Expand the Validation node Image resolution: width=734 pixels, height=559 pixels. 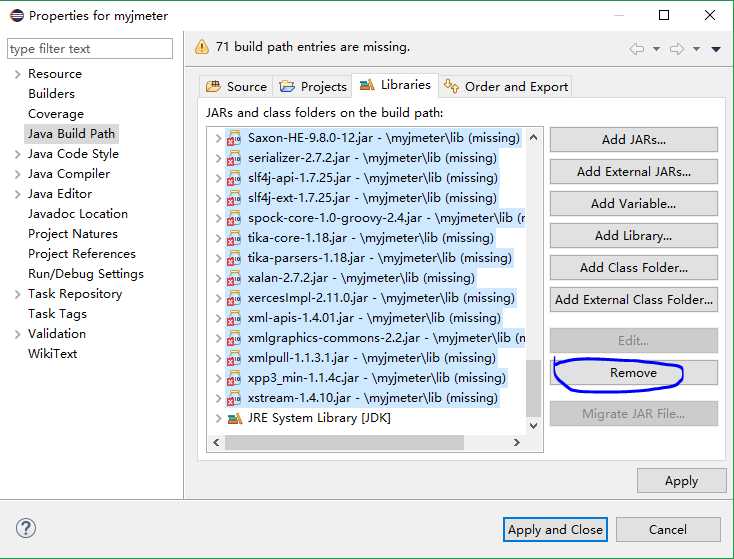(x=17, y=334)
